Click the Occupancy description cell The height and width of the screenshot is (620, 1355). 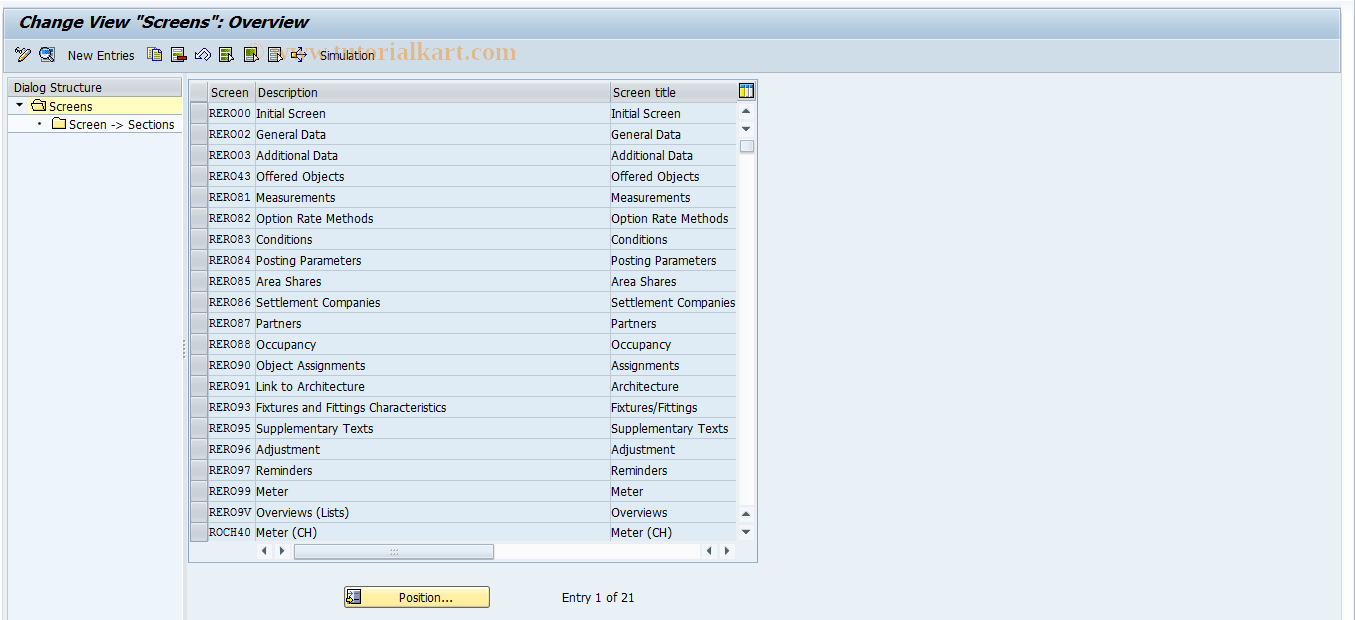432,344
